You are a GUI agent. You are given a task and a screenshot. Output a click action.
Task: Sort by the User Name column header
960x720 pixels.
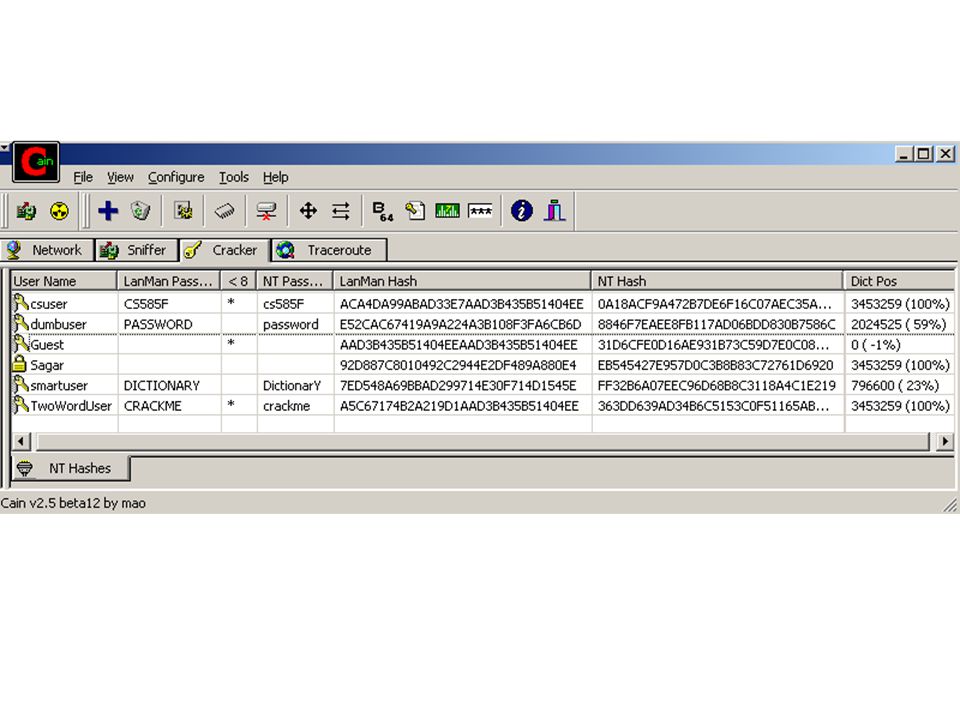tap(64, 282)
